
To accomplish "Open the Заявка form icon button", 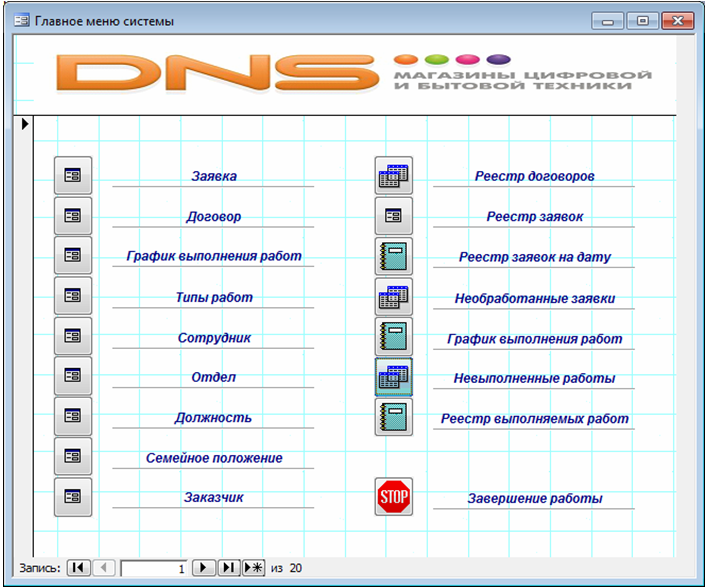I will 72,176.
